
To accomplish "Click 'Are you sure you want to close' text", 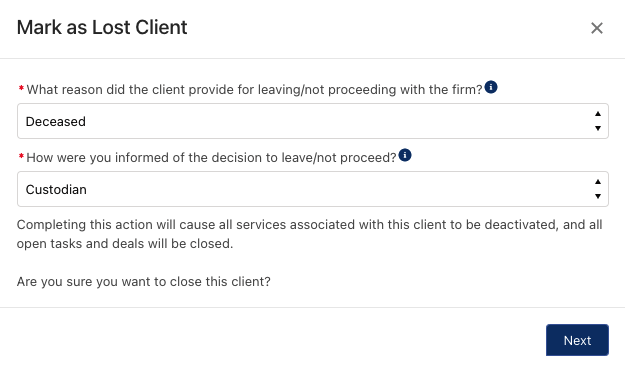I will coord(143,282).
